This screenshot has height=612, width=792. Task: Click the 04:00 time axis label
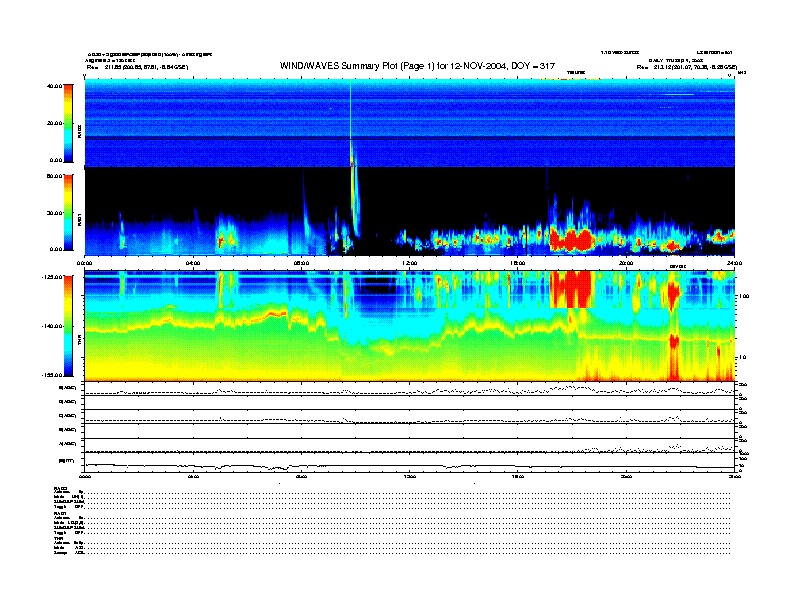click(193, 264)
